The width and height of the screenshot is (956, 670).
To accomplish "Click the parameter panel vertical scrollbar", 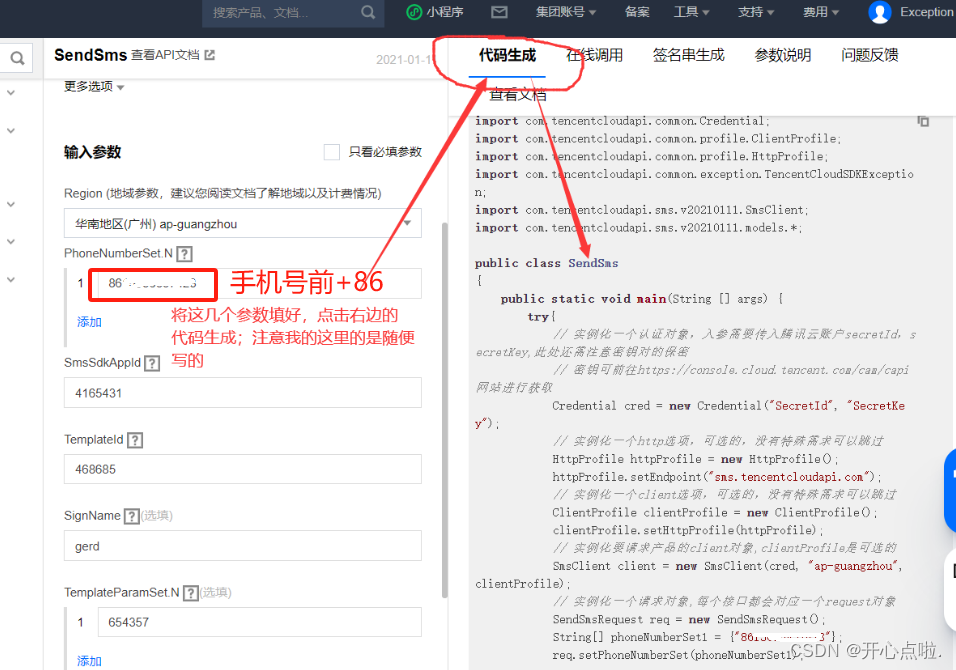I will tap(444, 410).
